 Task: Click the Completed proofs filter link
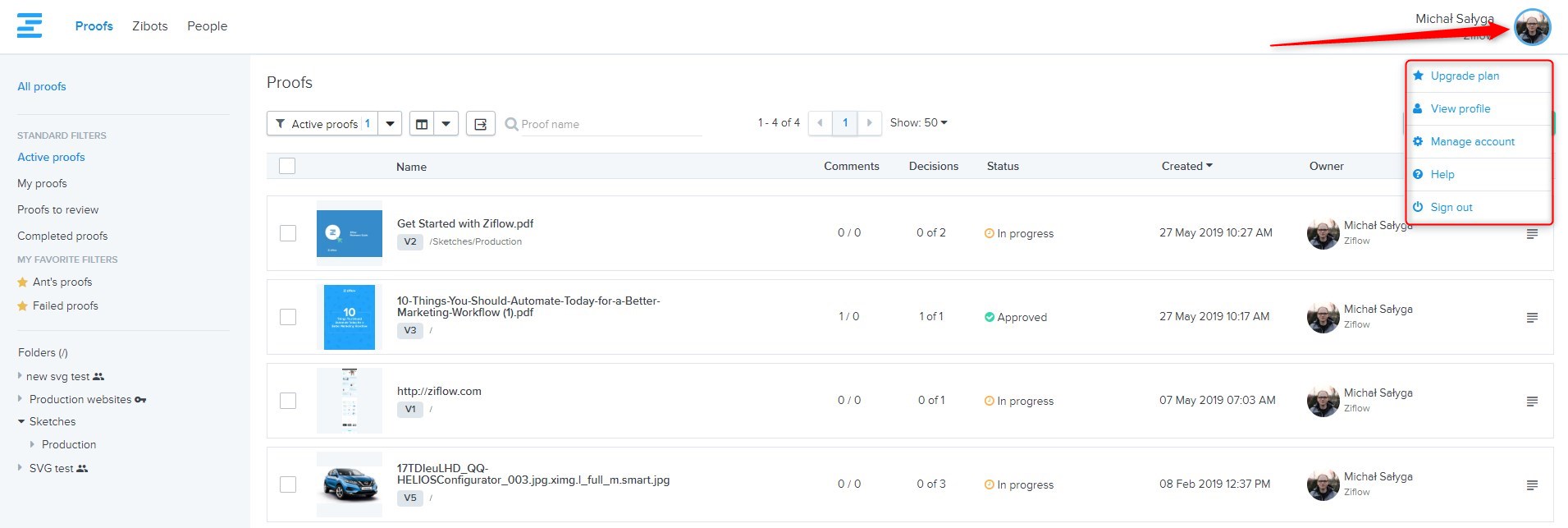pos(62,236)
